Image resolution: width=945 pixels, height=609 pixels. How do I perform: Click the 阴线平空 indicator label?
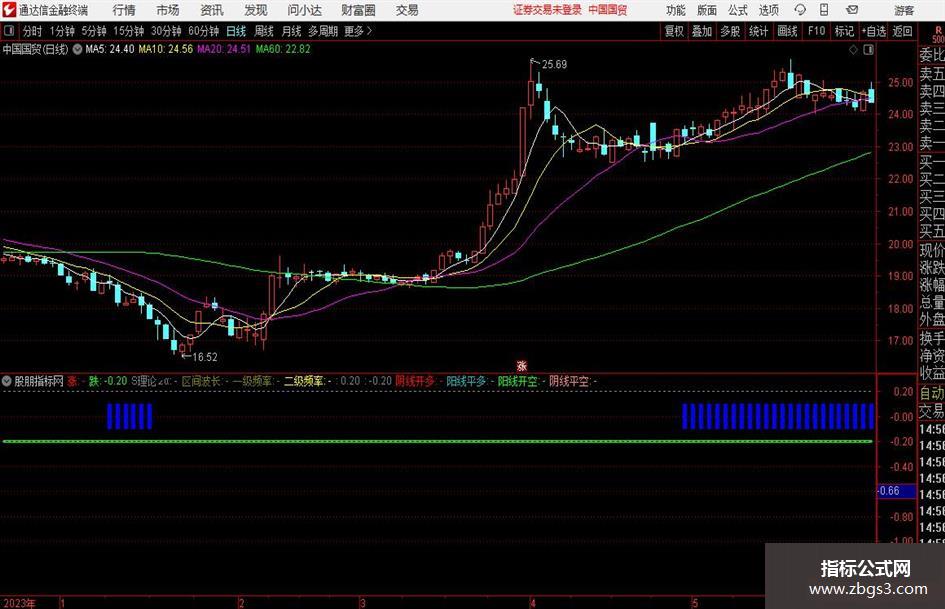pos(568,381)
